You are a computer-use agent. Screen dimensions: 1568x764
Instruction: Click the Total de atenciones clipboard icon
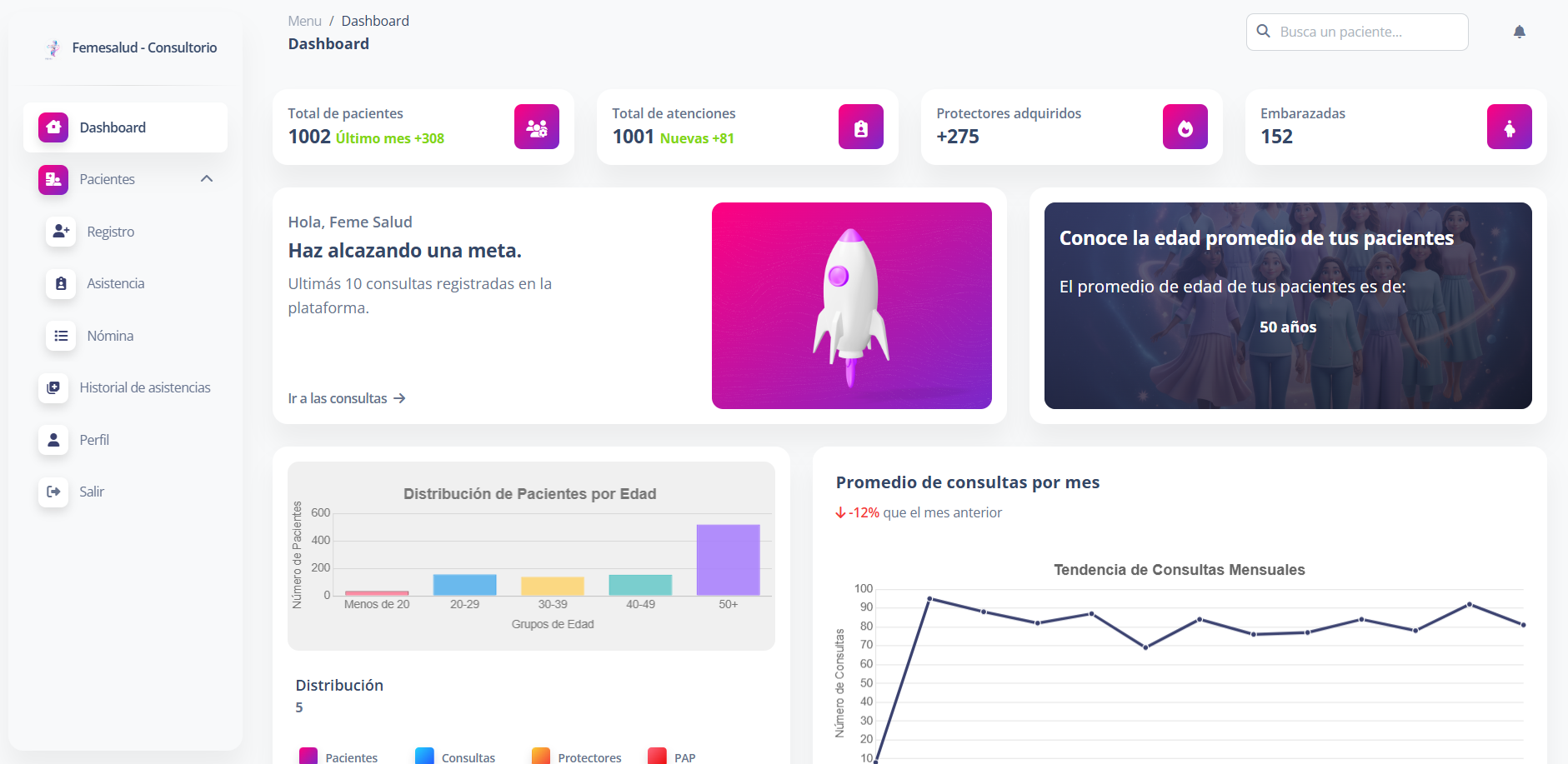[860, 127]
